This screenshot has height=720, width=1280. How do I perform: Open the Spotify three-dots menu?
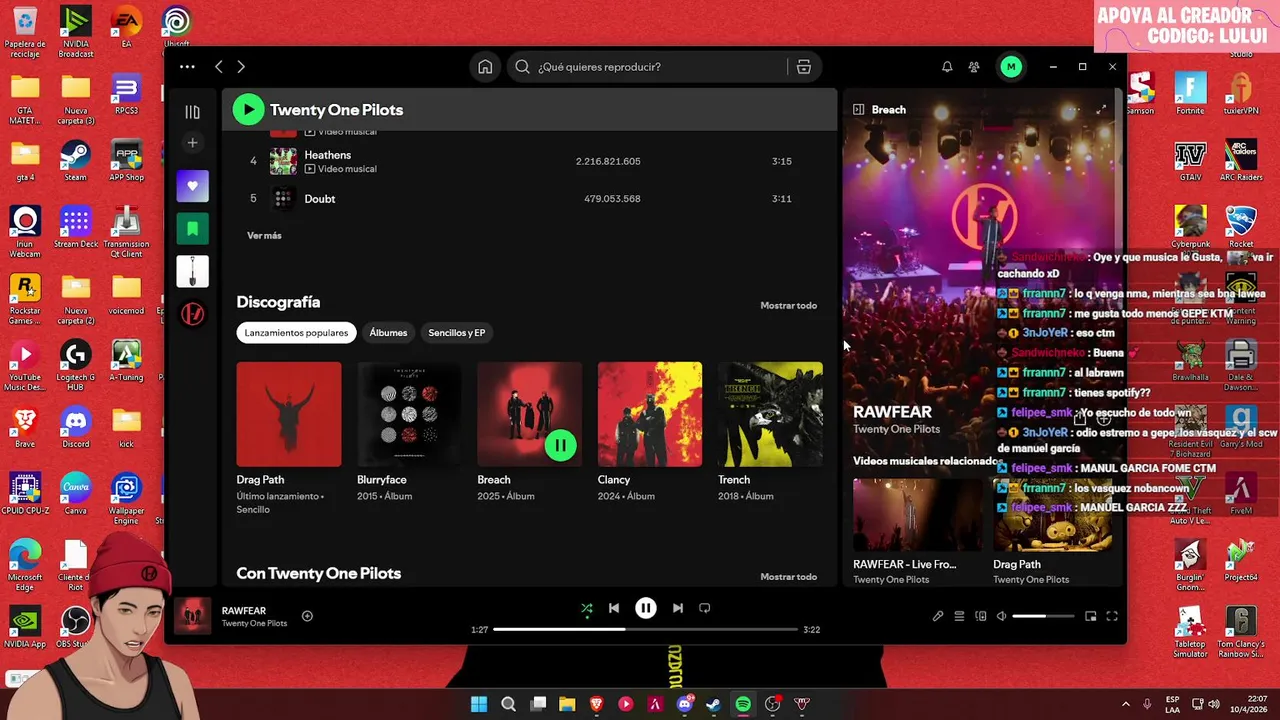(x=187, y=67)
